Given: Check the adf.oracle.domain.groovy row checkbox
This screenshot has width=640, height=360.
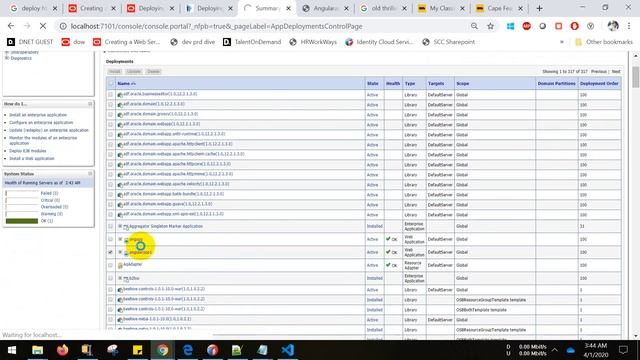Looking at the screenshot, I should coord(111,115).
